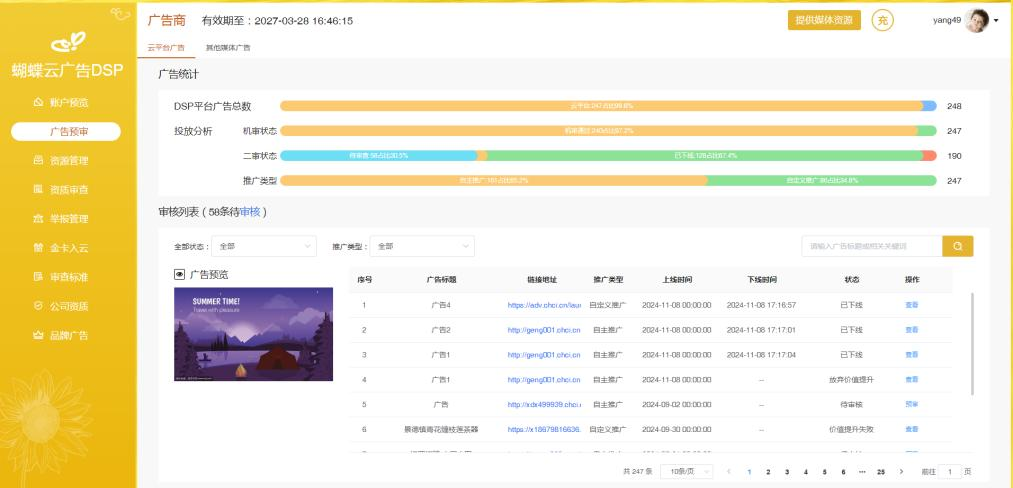This screenshot has width=1013, height=488.
Task: Click 预审 for row 5 待审核
Action: 912,405
